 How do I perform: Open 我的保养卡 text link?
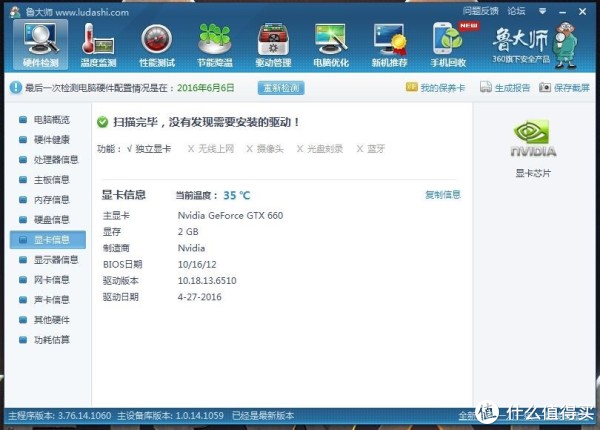pos(443,88)
